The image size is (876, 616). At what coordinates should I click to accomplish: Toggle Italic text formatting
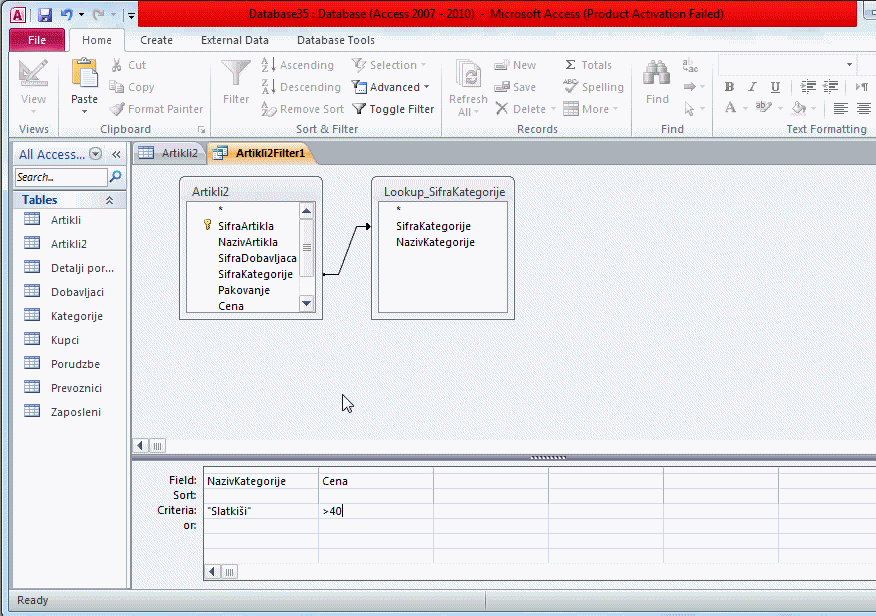point(750,87)
